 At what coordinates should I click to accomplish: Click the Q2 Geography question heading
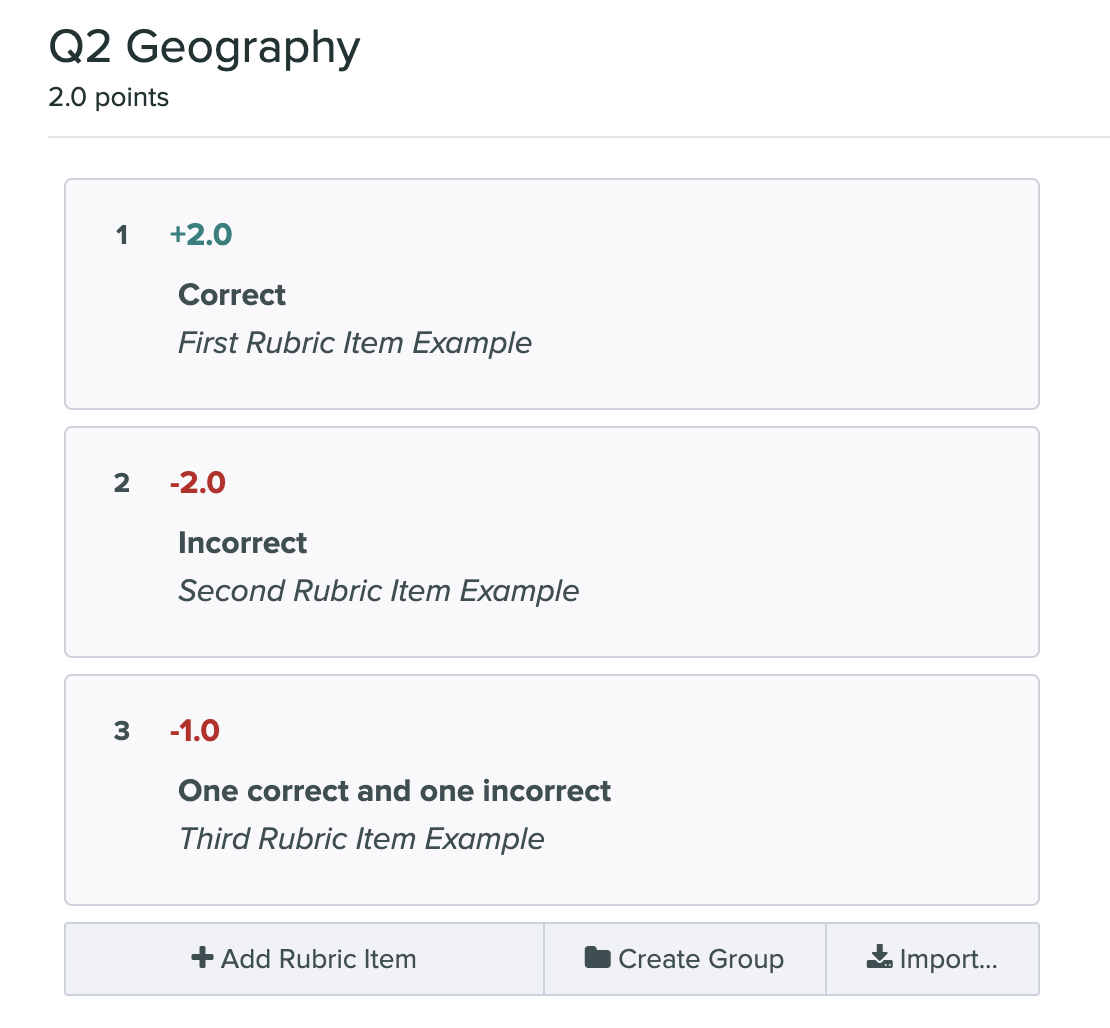(204, 47)
